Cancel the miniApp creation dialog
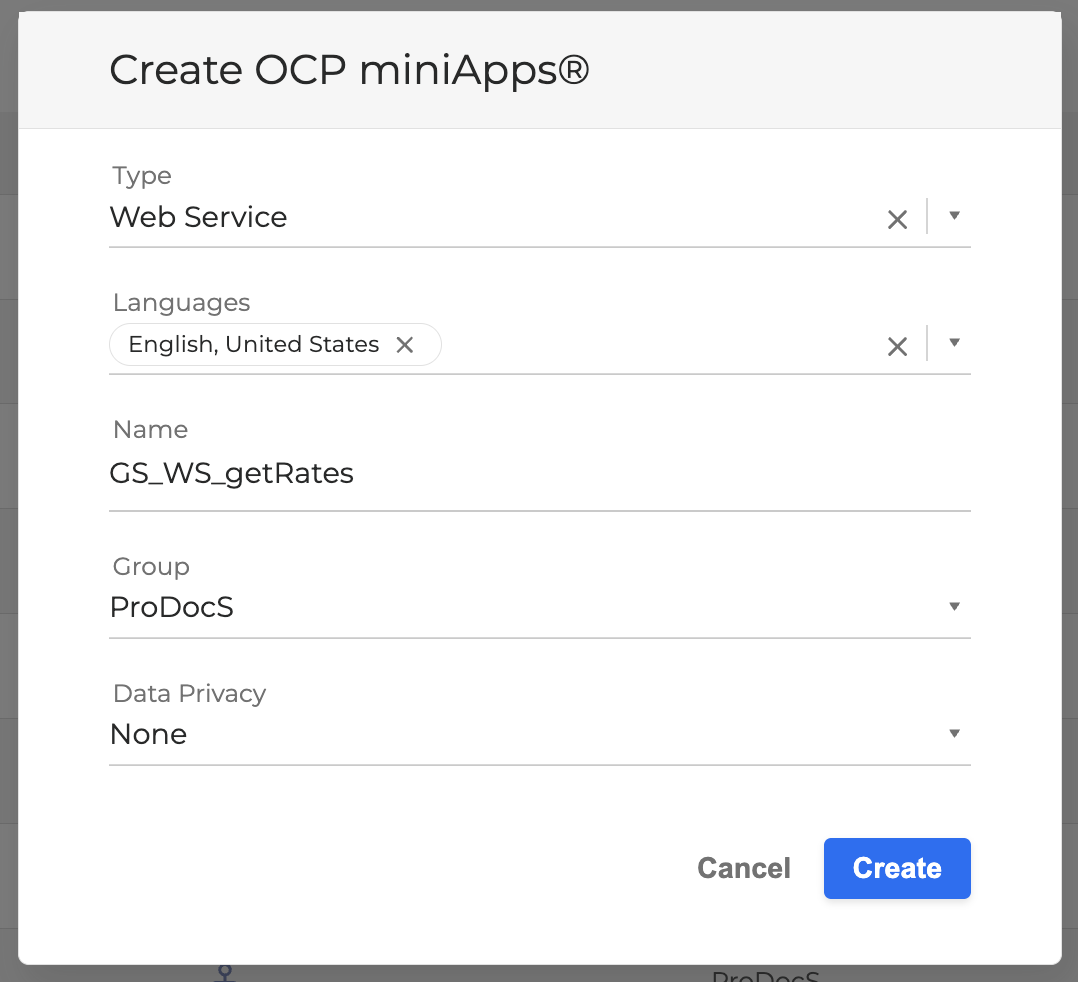The height and width of the screenshot is (982, 1078). [743, 868]
